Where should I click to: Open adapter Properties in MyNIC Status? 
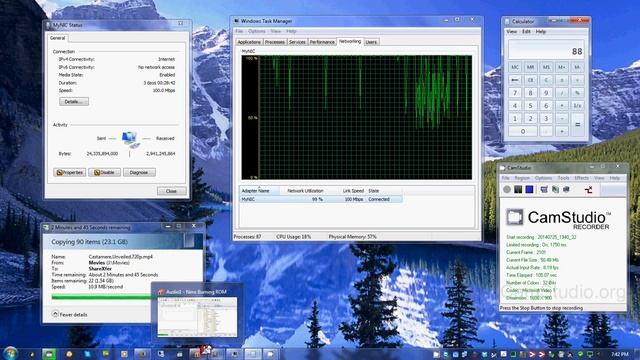point(69,172)
